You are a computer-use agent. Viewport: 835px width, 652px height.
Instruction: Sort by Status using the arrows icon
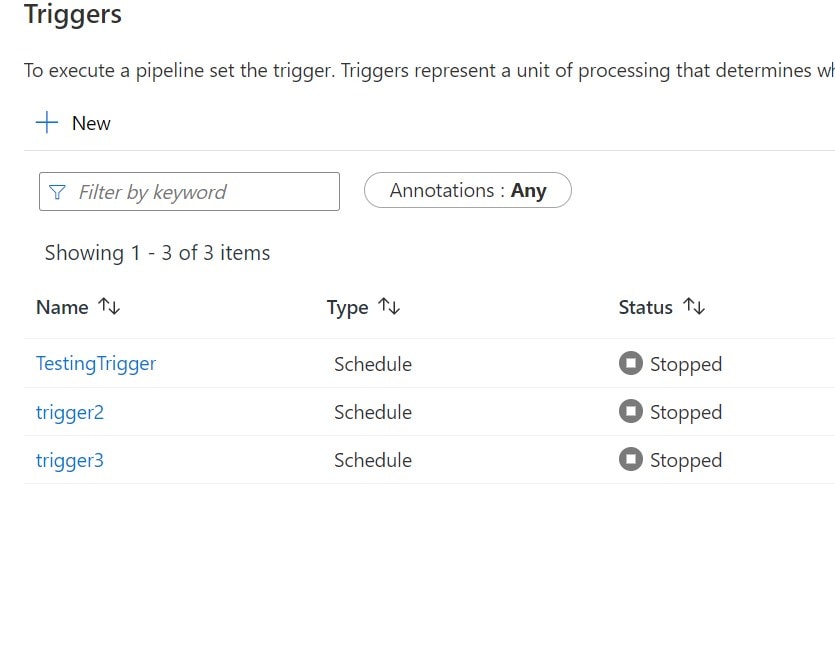[x=694, y=307]
